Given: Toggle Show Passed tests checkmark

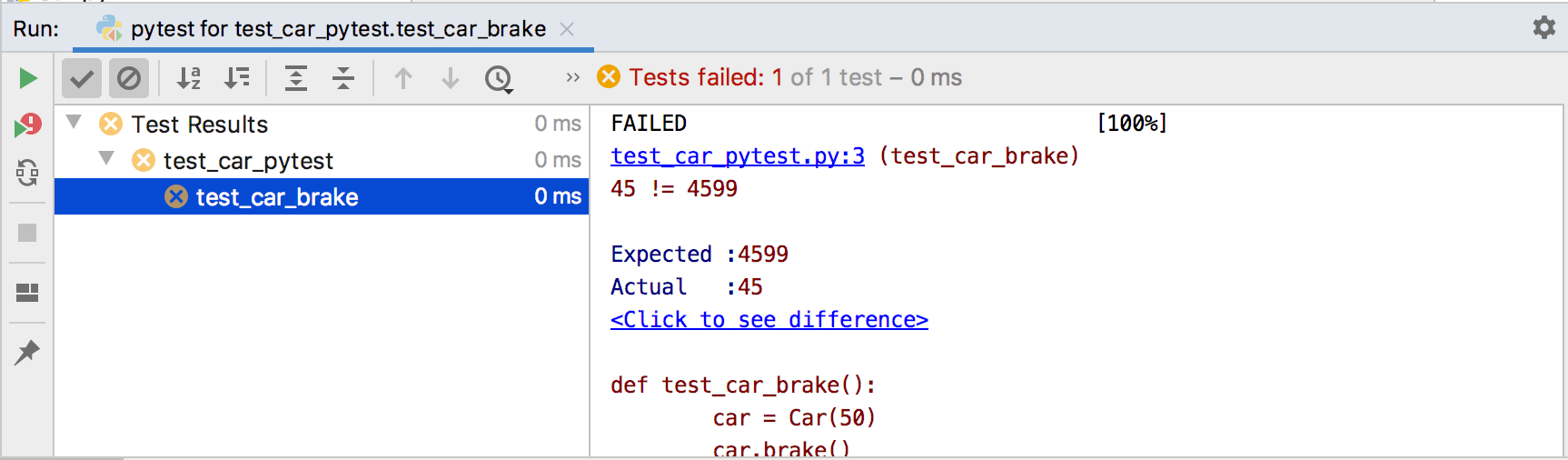Looking at the screenshot, I should (x=82, y=78).
